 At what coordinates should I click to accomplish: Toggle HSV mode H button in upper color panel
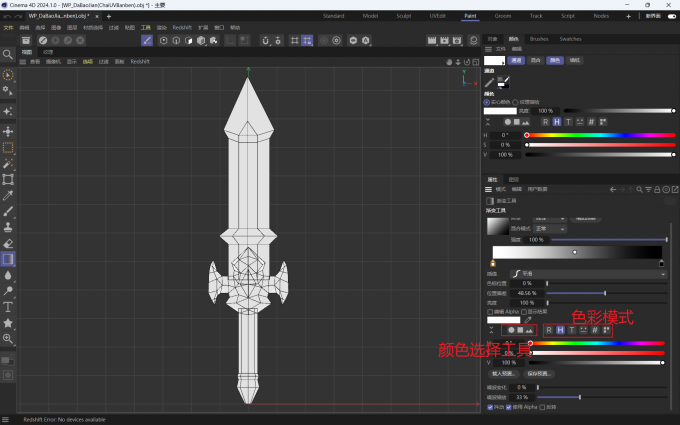pyautogui.click(x=557, y=122)
